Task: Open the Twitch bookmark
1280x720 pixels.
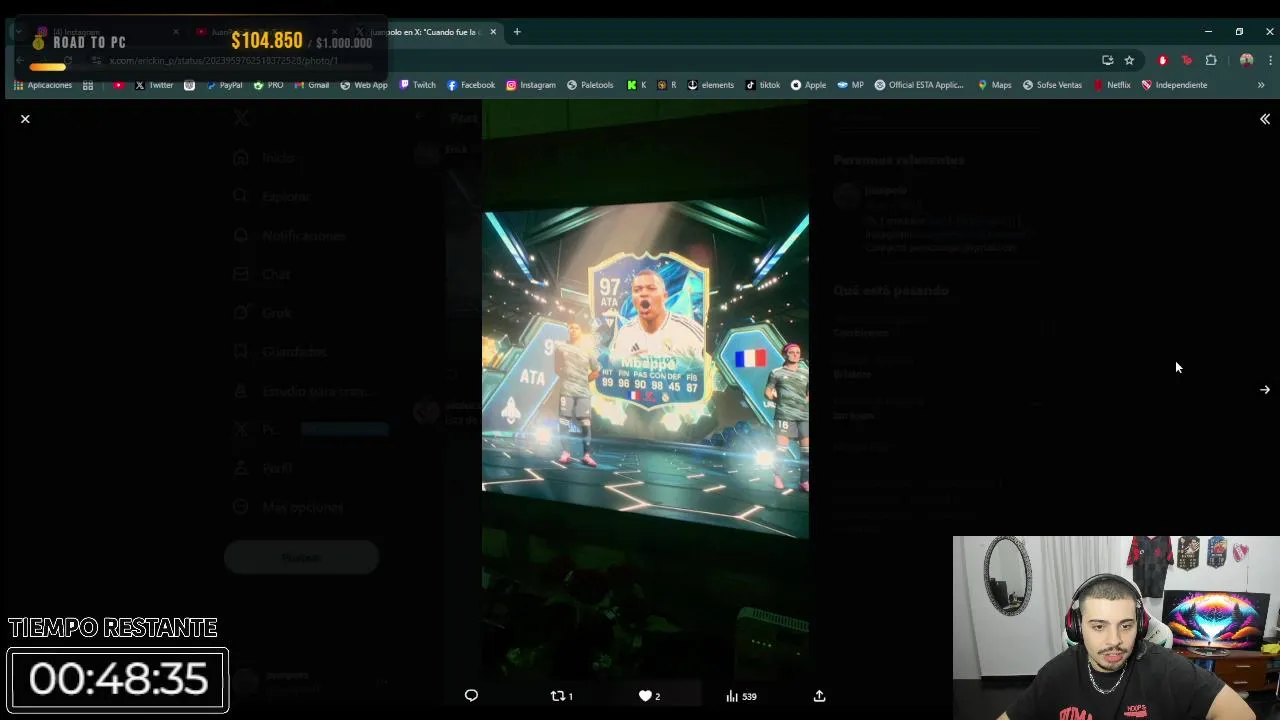Action: pos(417,85)
